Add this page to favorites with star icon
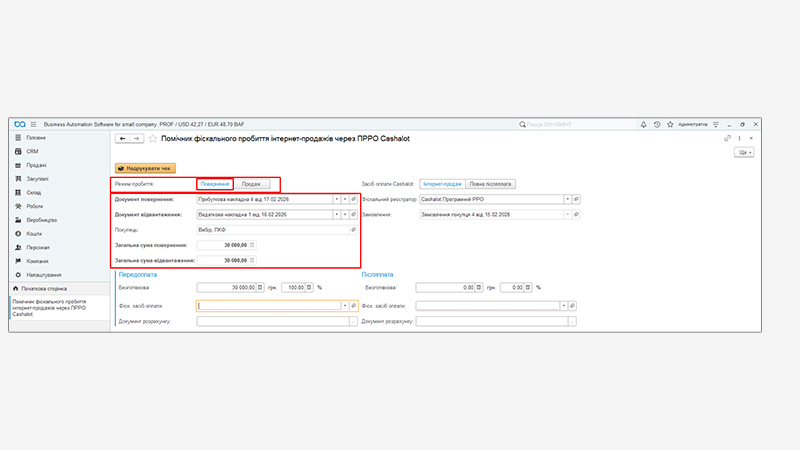Viewport: 800px width, 450px height. click(x=152, y=138)
